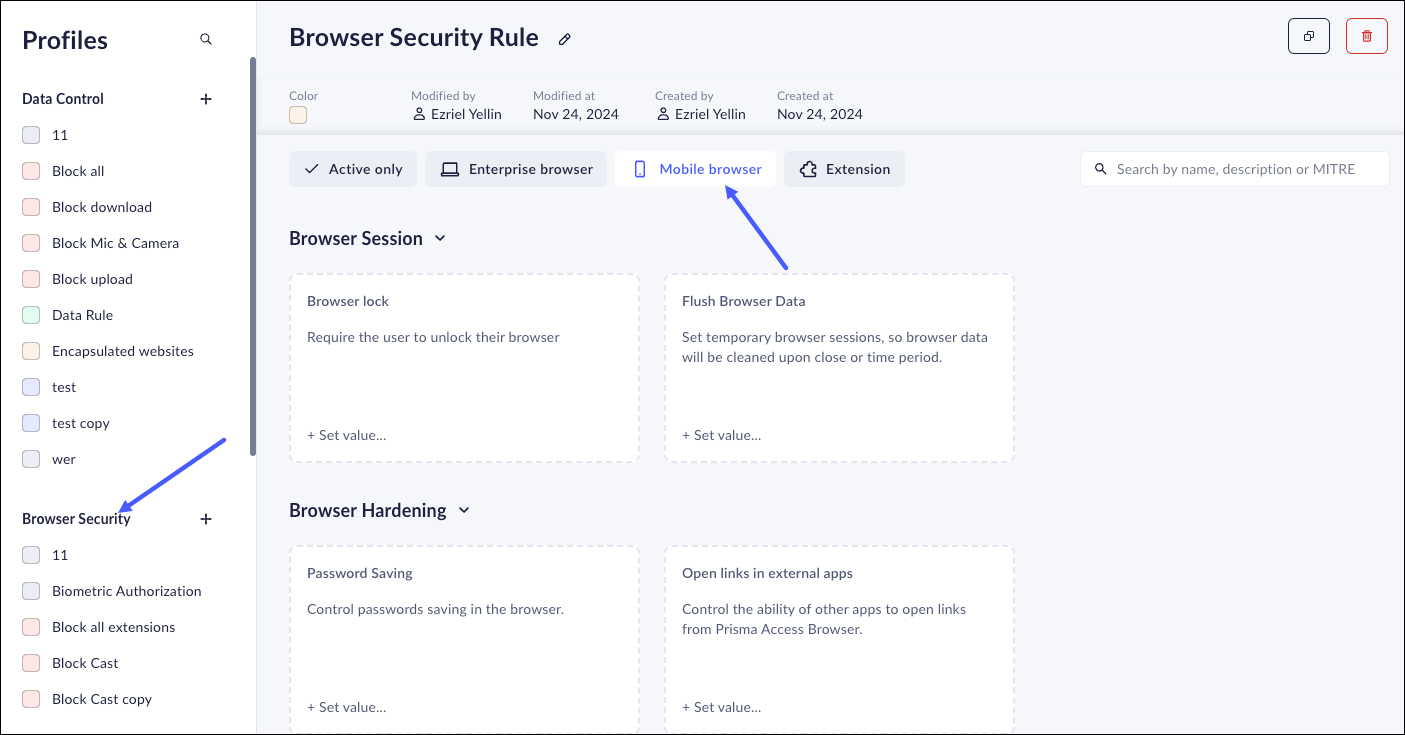Collapse the Browser Hardening section
The height and width of the screenshot is (735, 1405).
(x=464, y=511)
